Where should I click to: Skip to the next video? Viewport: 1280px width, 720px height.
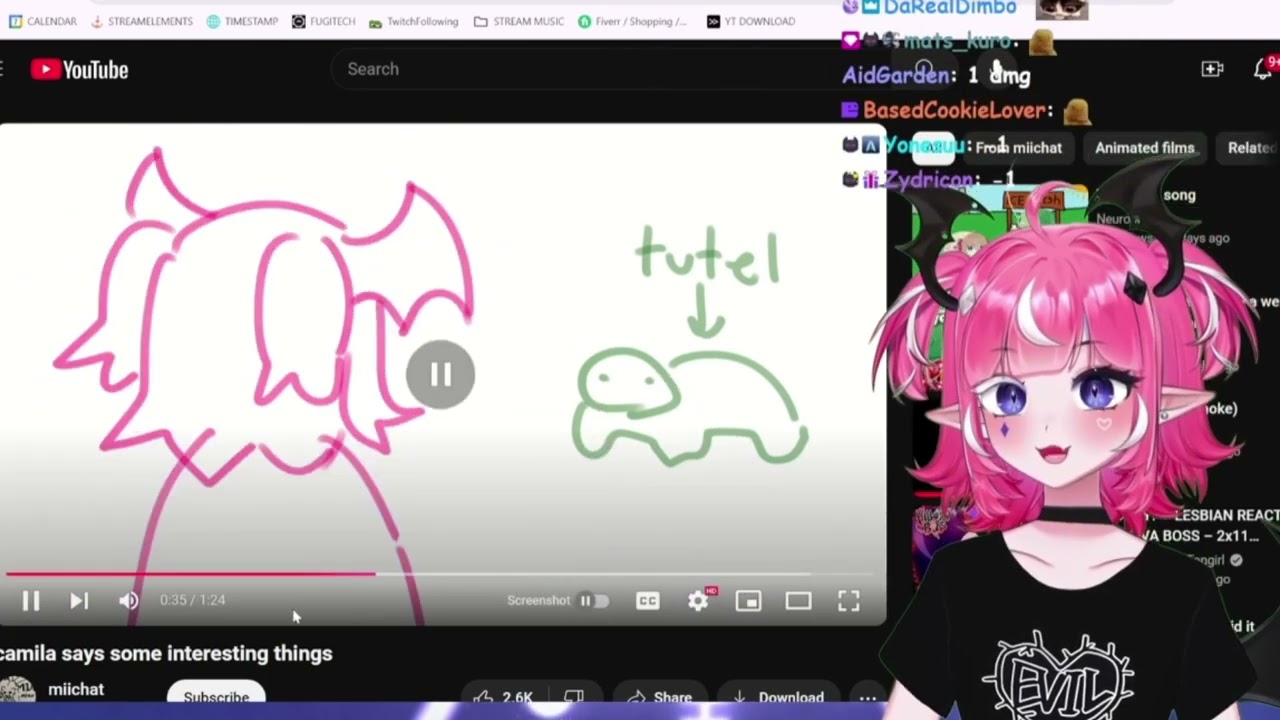(x=79, y=600)
